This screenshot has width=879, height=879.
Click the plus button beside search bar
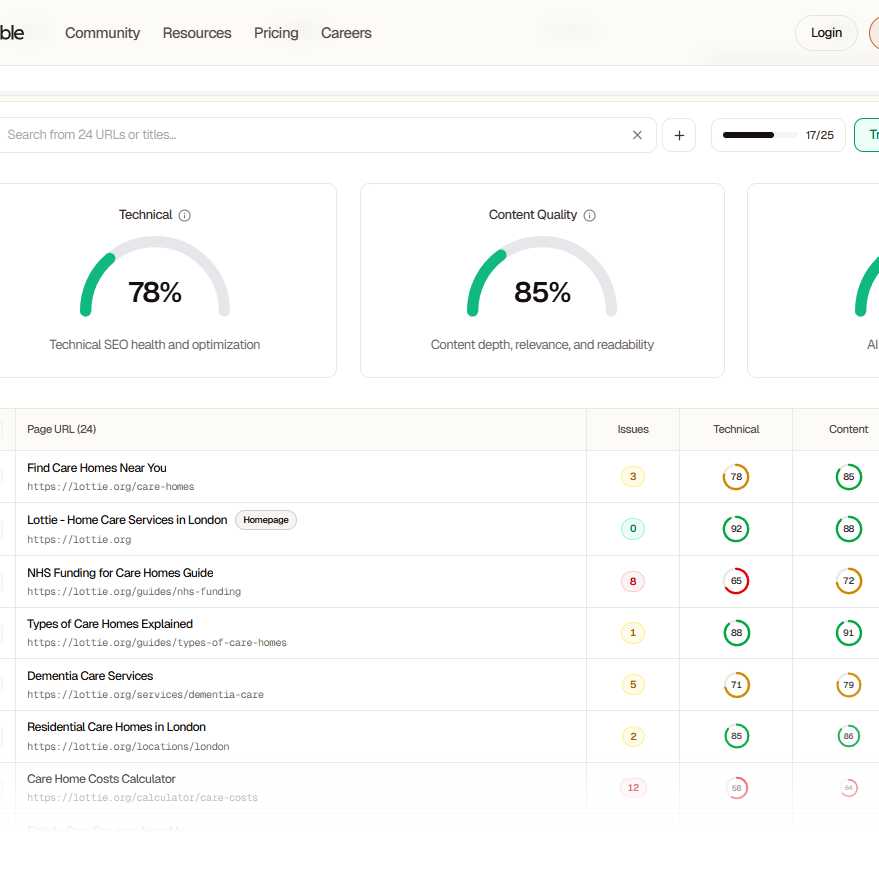coord(679,135)
